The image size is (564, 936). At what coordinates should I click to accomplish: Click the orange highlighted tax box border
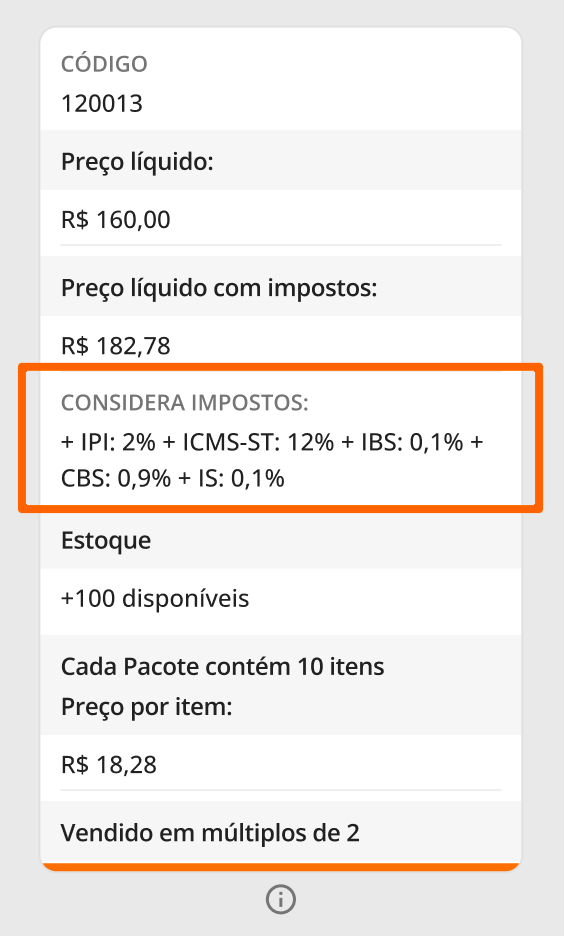(x=281, y=367)
